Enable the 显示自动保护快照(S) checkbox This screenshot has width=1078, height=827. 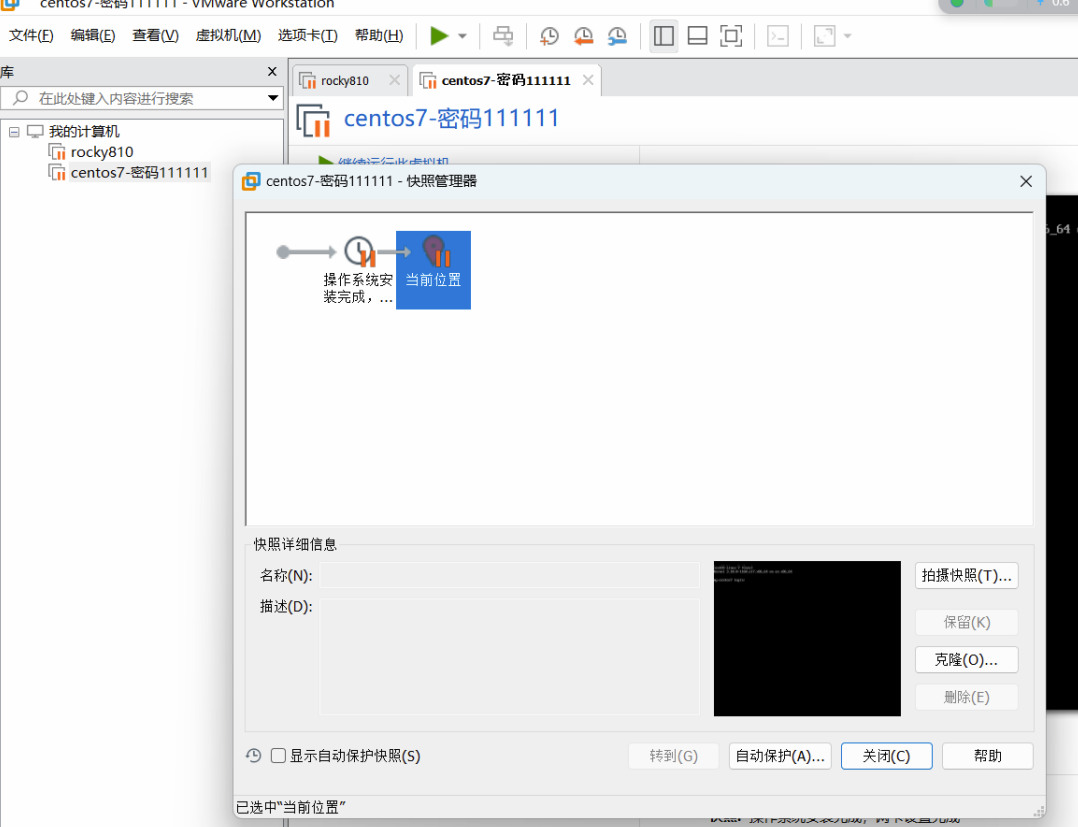pyautogui.click(x=278, y=756)
